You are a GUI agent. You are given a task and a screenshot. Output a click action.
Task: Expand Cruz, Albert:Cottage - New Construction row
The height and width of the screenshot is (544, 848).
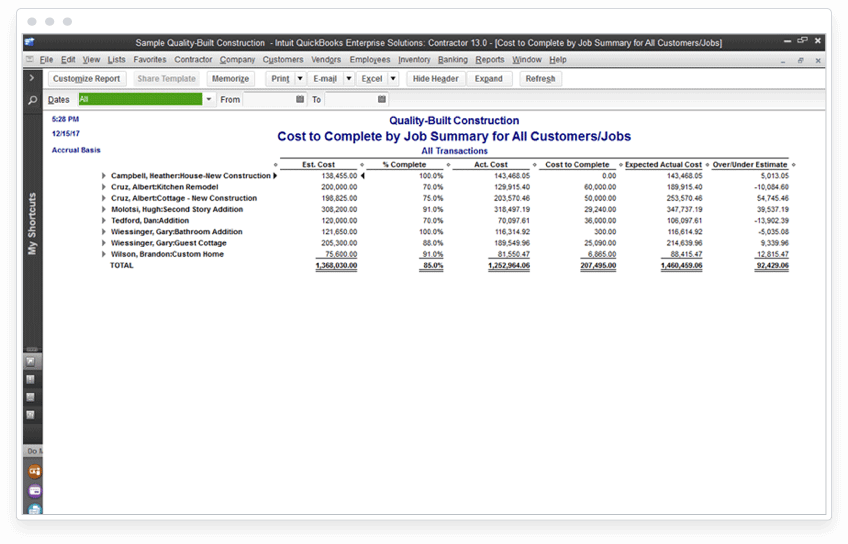coord(103,198)
